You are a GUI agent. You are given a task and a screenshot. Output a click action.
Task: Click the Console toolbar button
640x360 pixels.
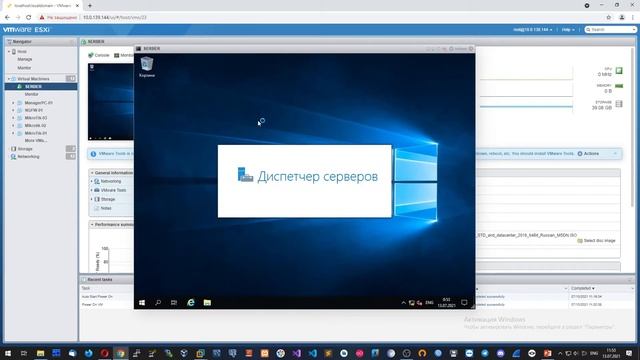point(99,55)
